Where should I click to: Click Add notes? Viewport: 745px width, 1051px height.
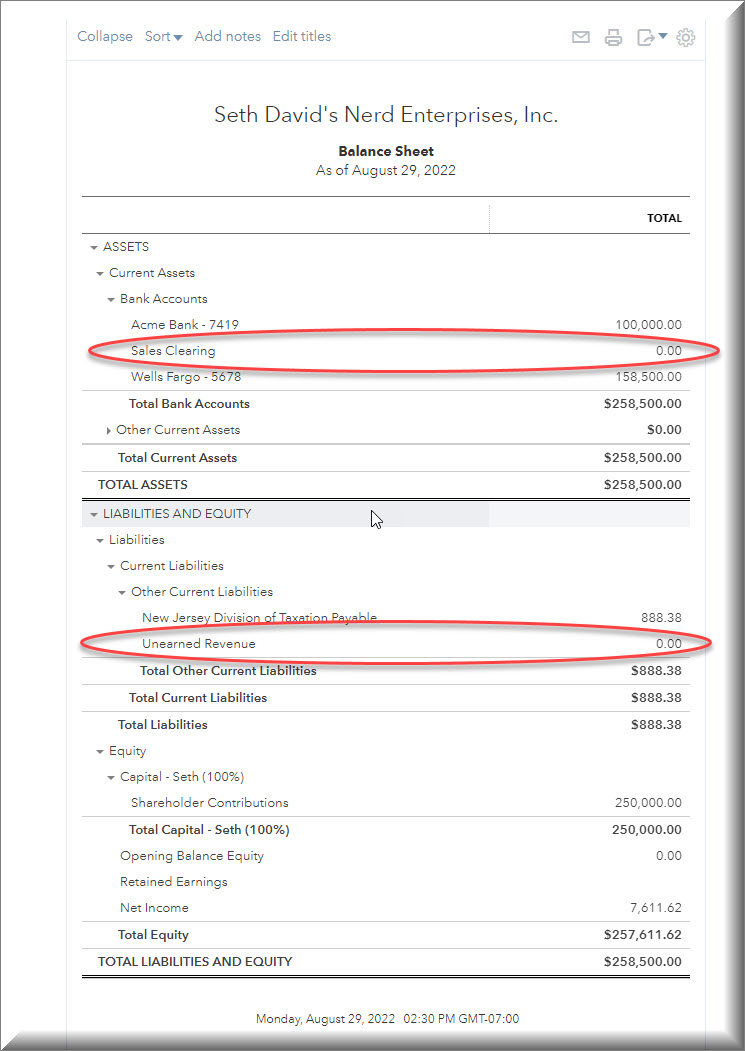[x=227, y=37]
